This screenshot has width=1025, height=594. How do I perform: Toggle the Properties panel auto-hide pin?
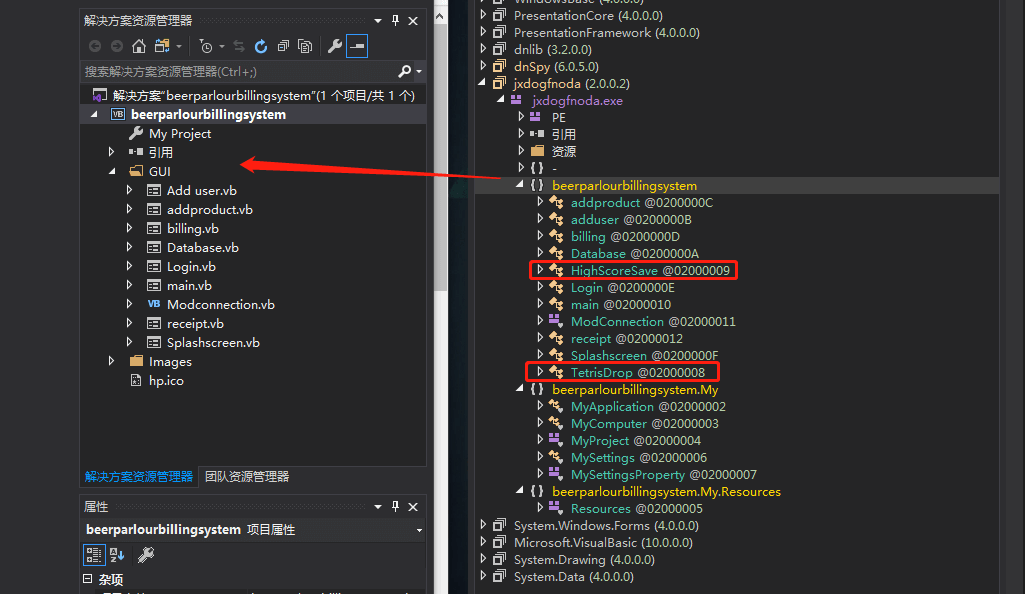click(x=395, y=506)
